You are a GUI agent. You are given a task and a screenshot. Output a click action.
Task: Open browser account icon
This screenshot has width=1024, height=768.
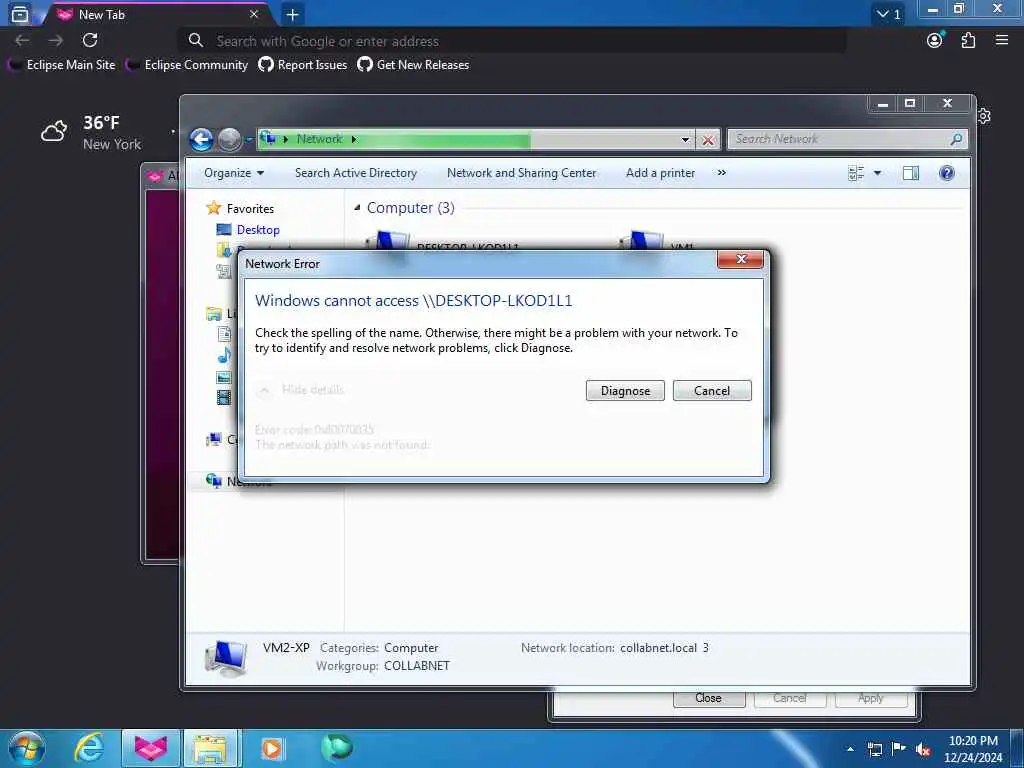click(x=935, y=40)
